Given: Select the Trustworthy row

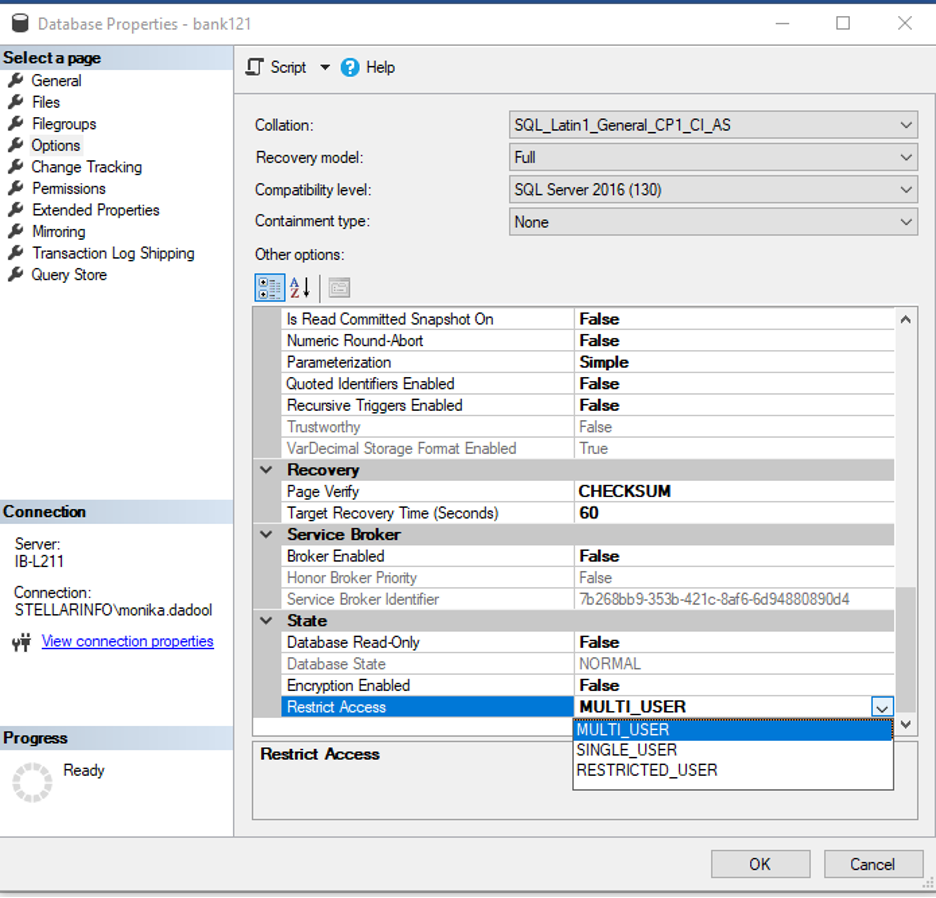Looking at the screenshot, I should pyautogui.click(x=587, y=426).
